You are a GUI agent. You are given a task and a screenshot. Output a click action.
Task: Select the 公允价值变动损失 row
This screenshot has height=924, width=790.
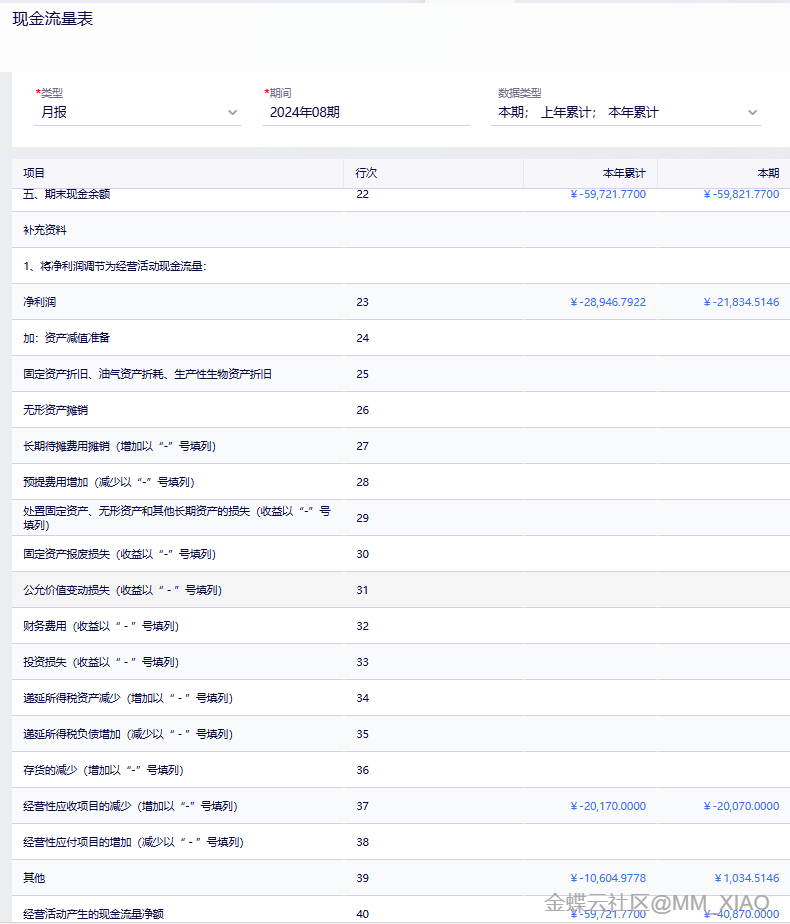pyautogui.click(x=401, y=589)
